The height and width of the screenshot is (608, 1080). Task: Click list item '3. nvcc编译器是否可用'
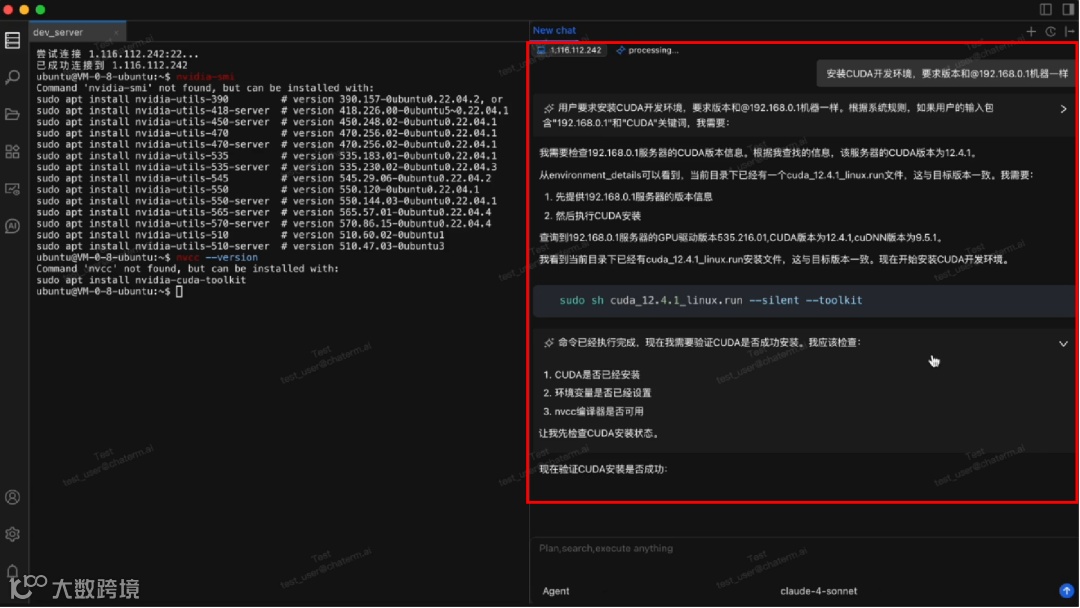[593, 412]
